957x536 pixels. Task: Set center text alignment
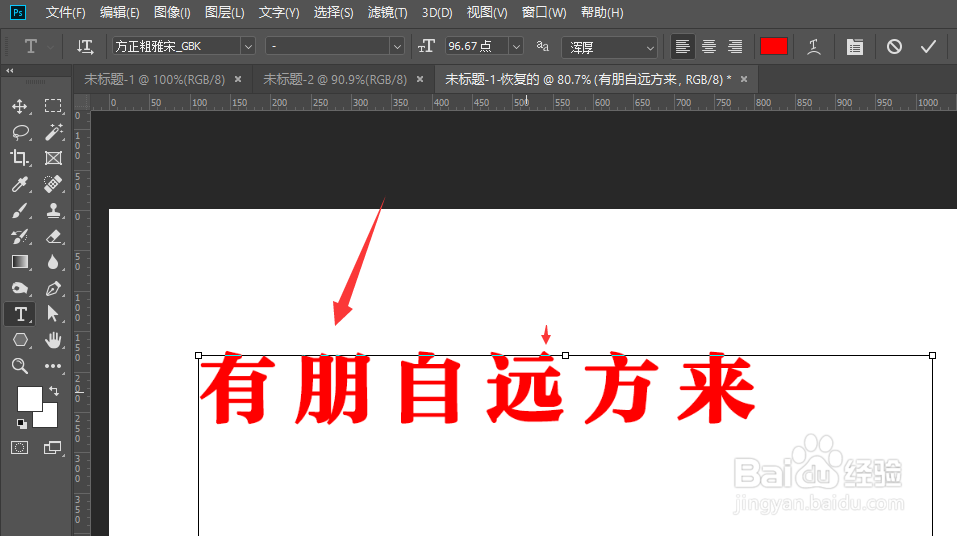(709, 46)
